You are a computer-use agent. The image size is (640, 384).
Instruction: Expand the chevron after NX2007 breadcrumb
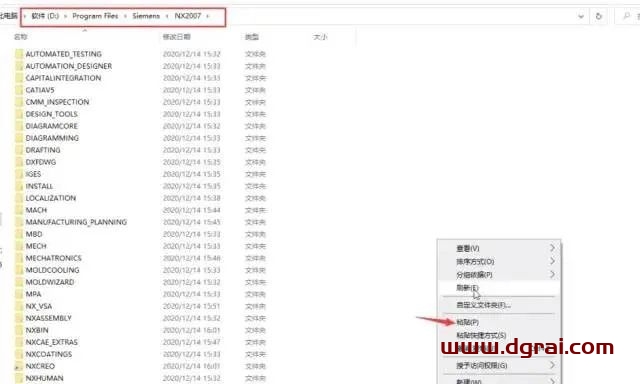(x=208, y=16)
